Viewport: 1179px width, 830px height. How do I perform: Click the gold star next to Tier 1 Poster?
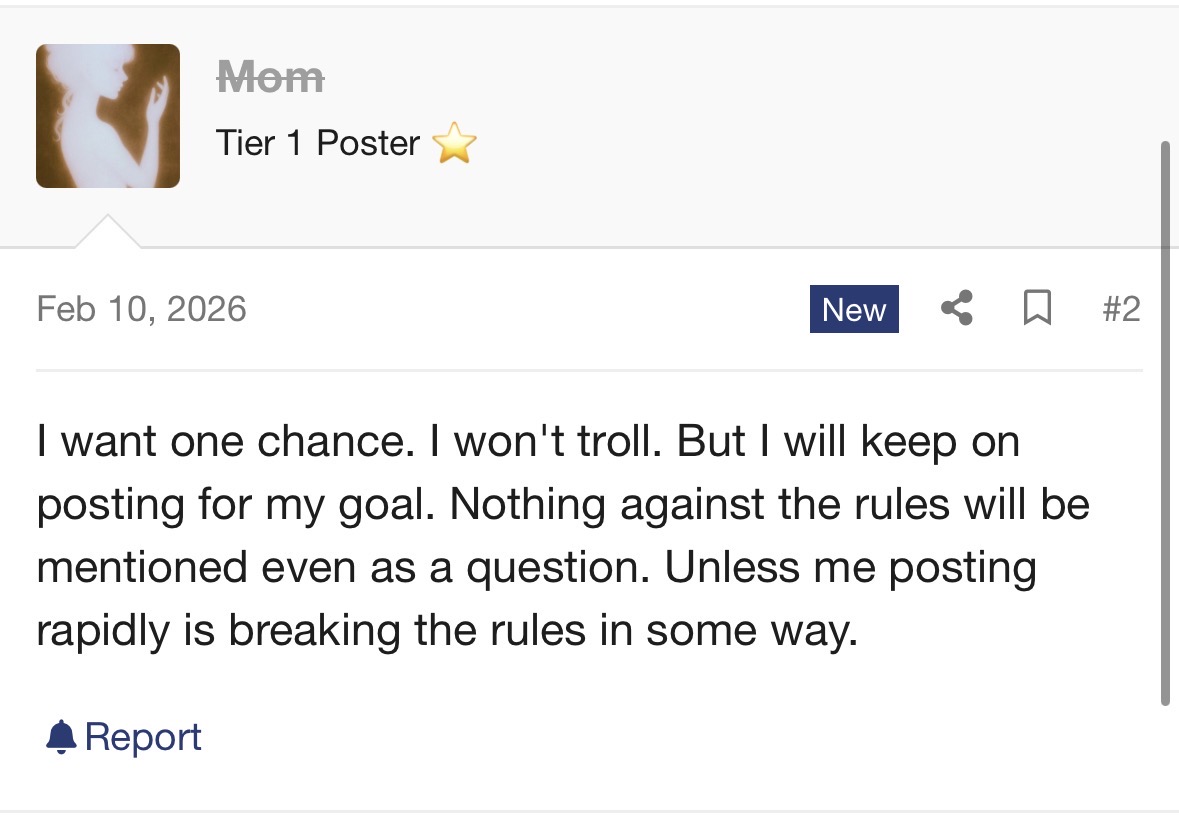(x=454, y=145)
